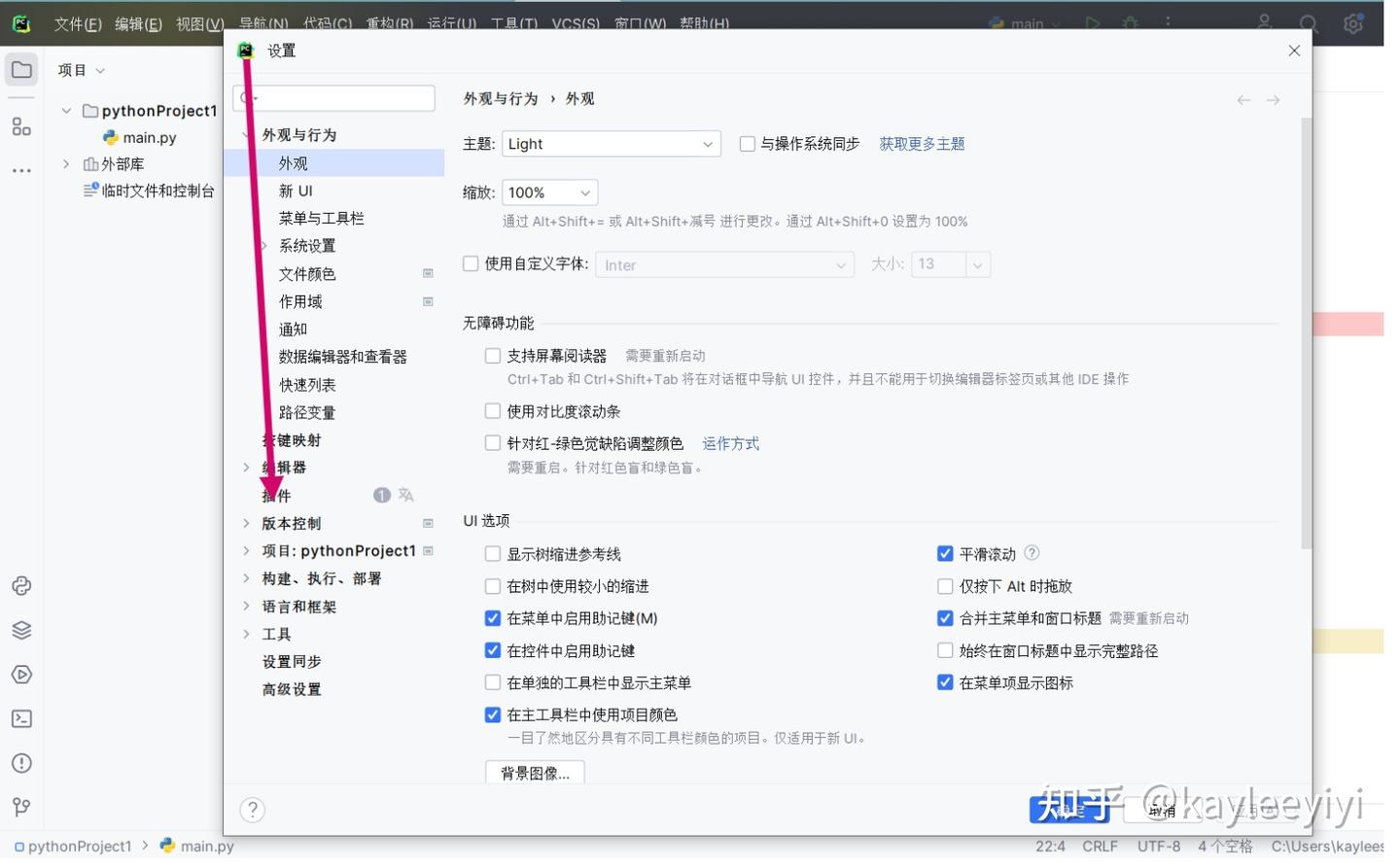
Task: Open the Services run icon in the sidebar
Action: pyautogui.click(x=21, y=675)
